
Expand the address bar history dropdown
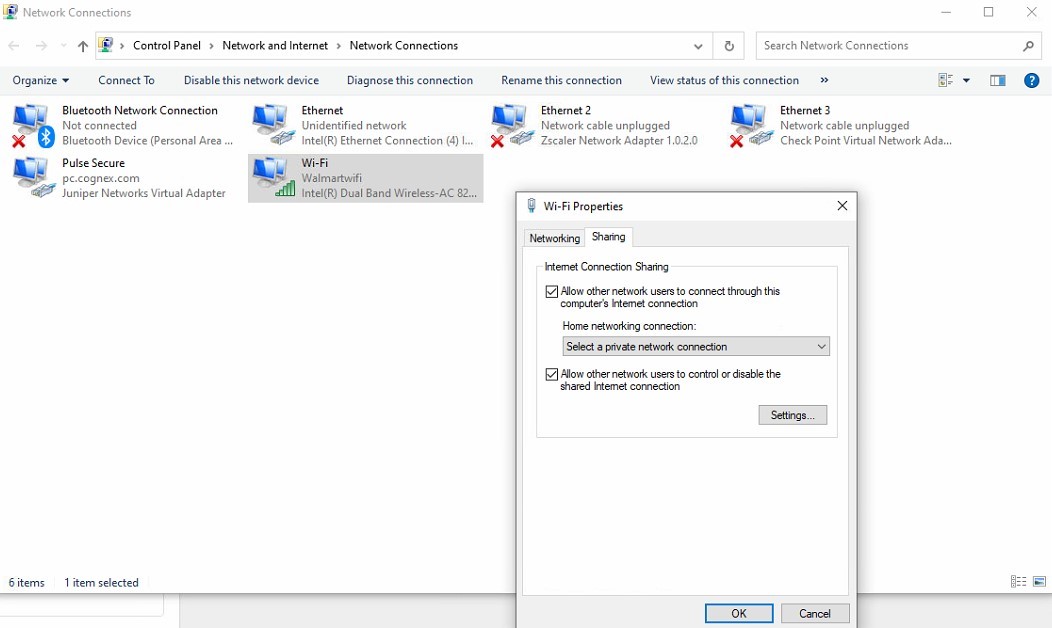click(x=699, y=45)
